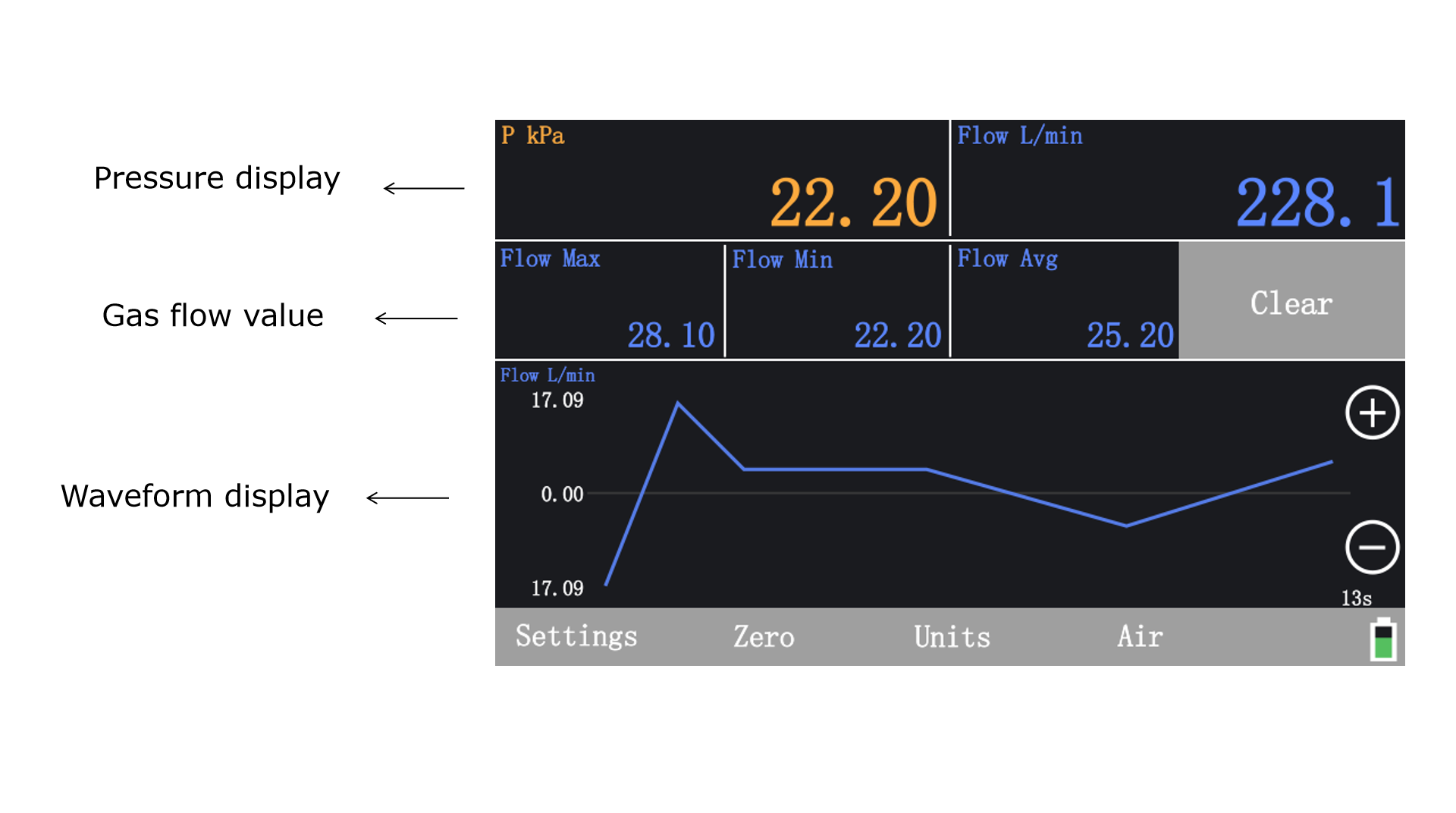1456x813 pixels.
Task: Select the Flow Avg value panel
Action: click(1065, 300)
